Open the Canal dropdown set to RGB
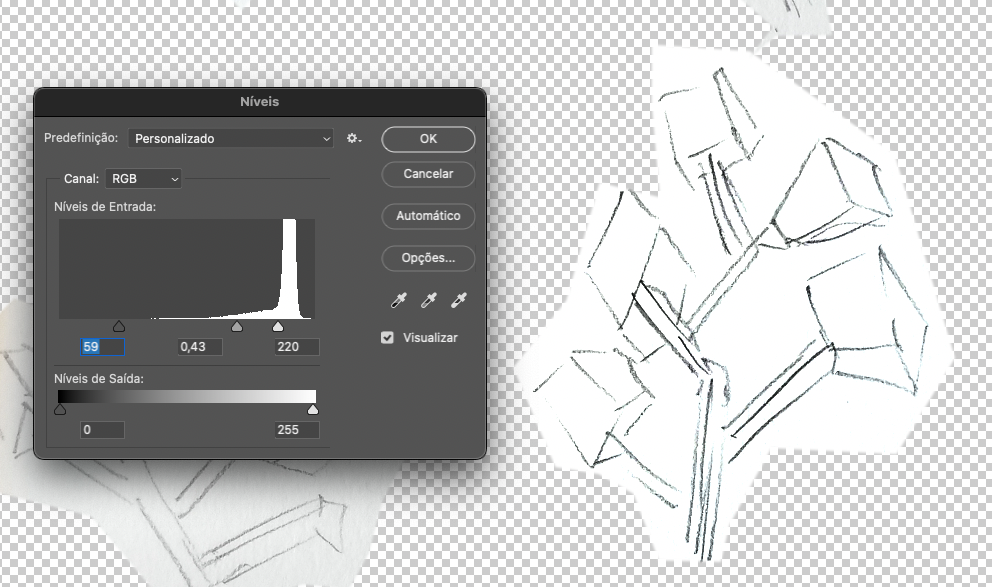992x587 pixels. click(x=144, y=179)
